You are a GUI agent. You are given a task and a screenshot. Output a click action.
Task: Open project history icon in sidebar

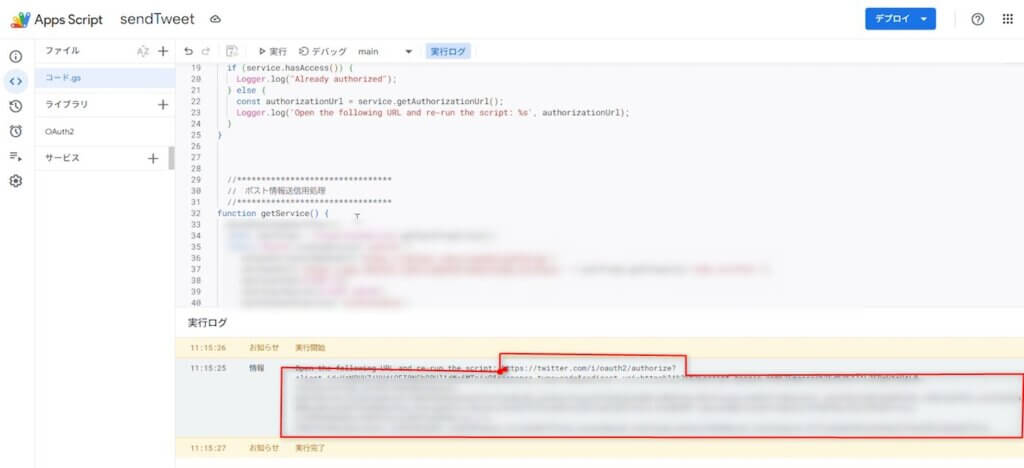point(15,106)
